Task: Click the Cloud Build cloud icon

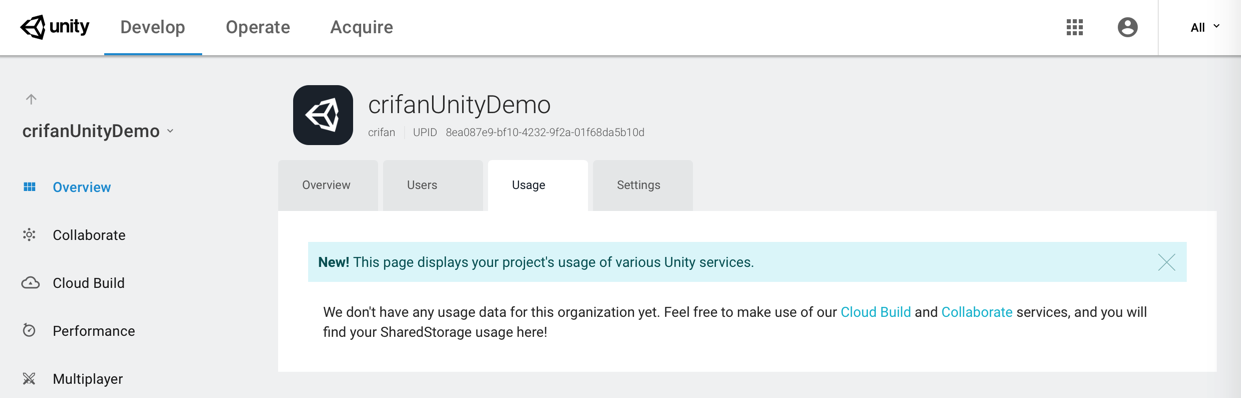Action: click(30, 283)
